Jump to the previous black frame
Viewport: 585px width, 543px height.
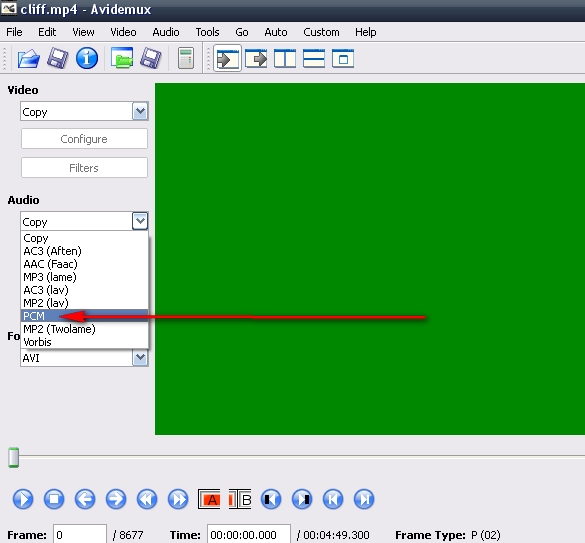click(x=271, y=499)
